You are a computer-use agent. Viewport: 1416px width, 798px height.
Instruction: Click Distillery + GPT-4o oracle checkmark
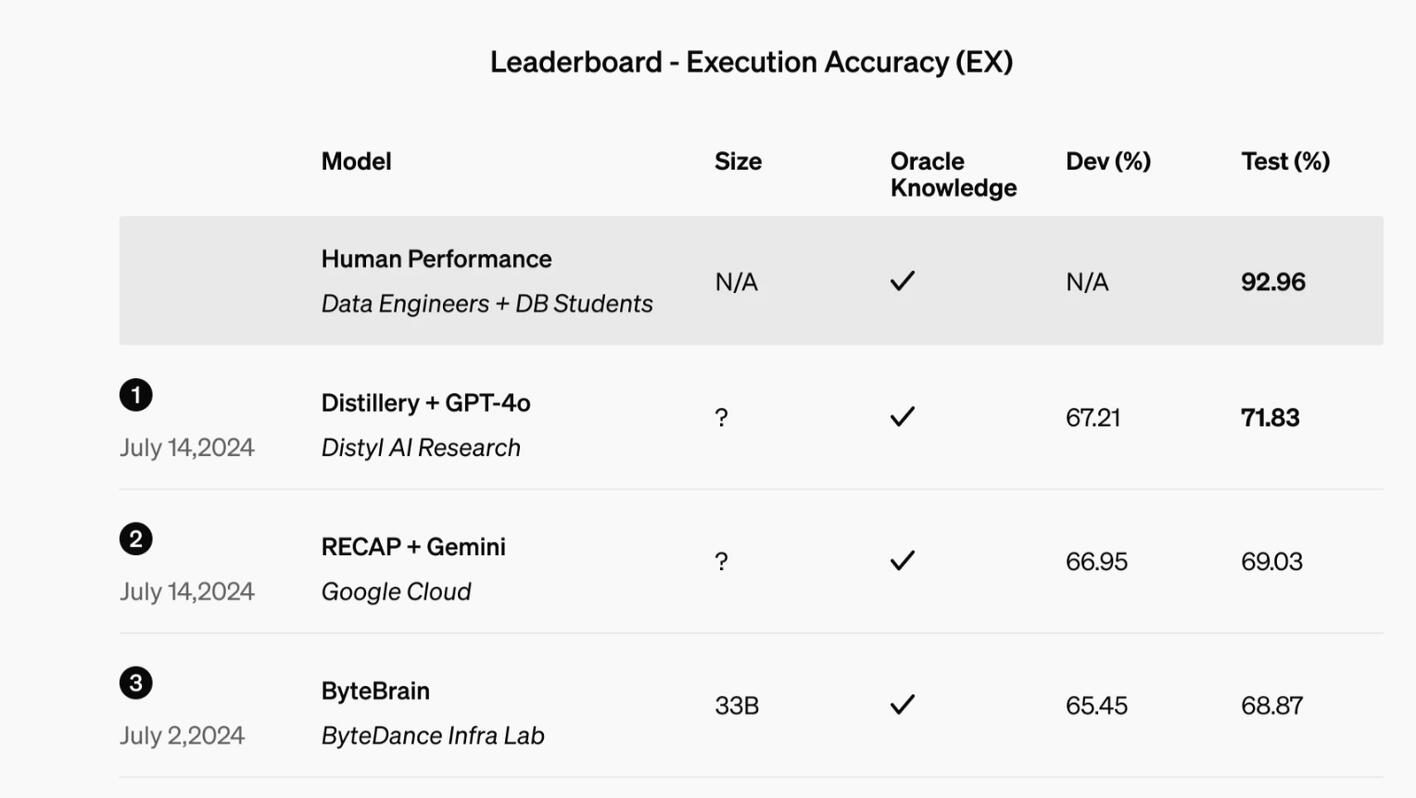click(902, 417)
